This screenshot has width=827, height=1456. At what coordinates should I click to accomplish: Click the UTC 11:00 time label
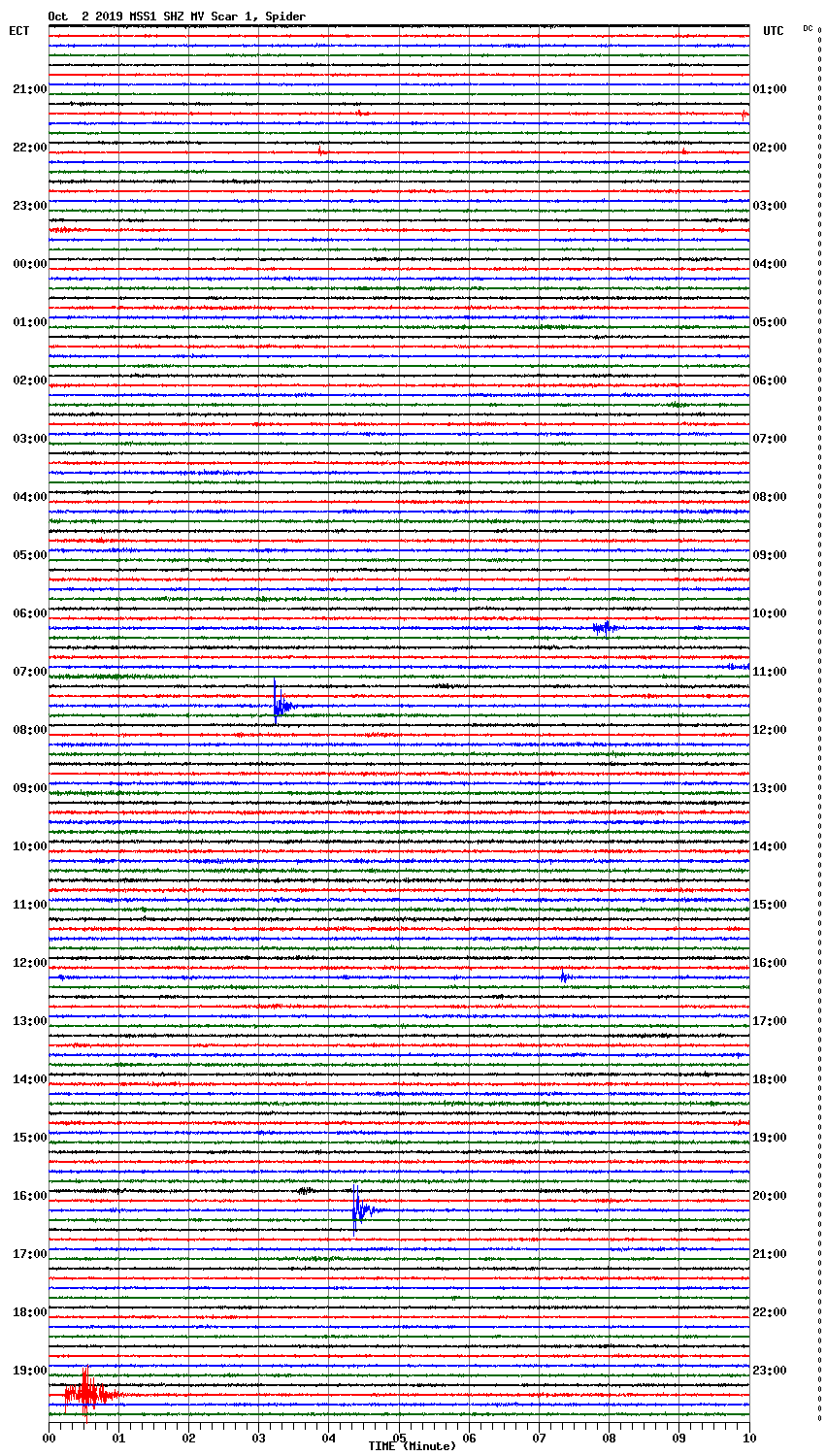[x=770, y=672]
